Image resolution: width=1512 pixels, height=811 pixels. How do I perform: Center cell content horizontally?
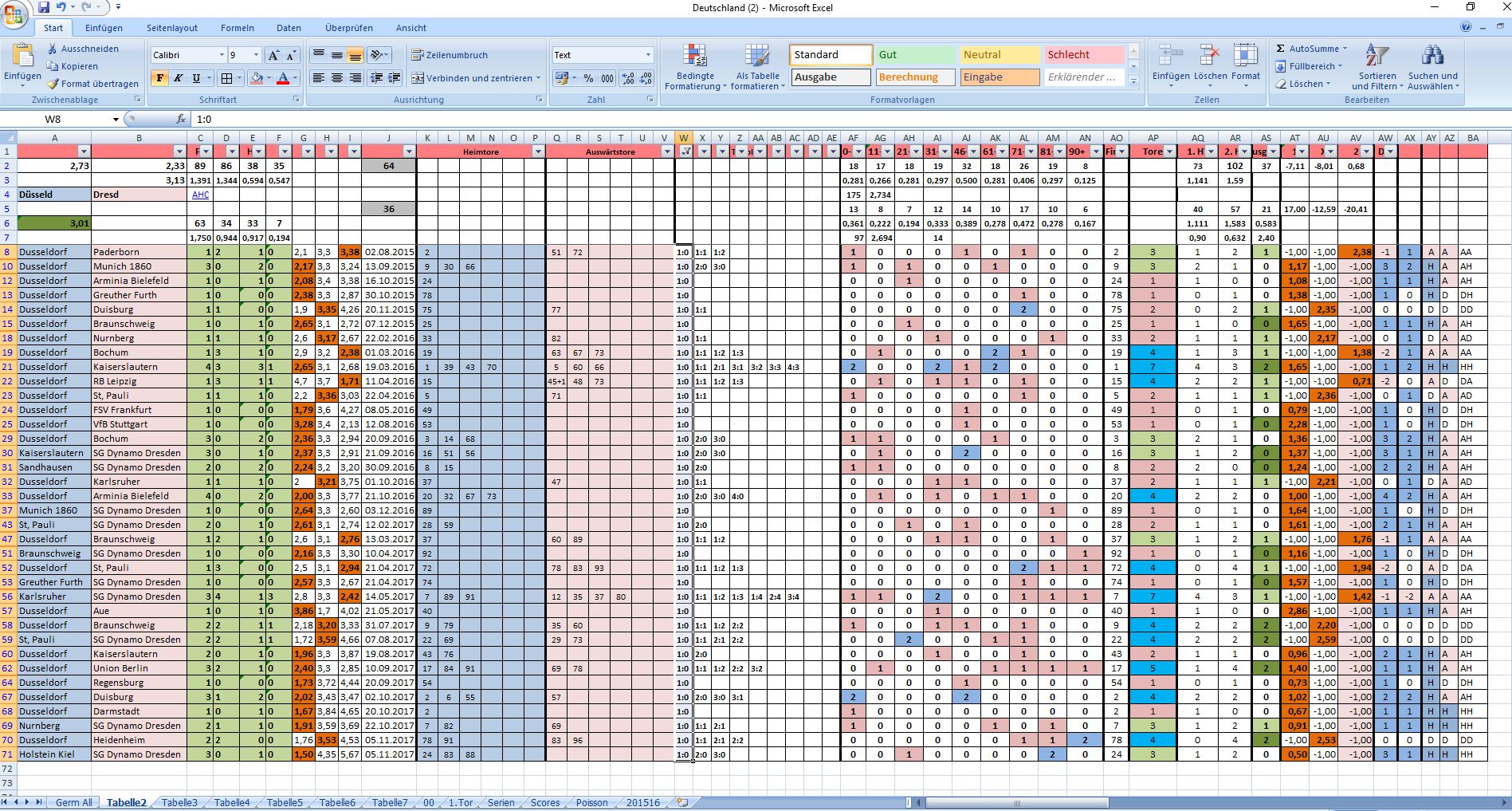click(337, 78)
